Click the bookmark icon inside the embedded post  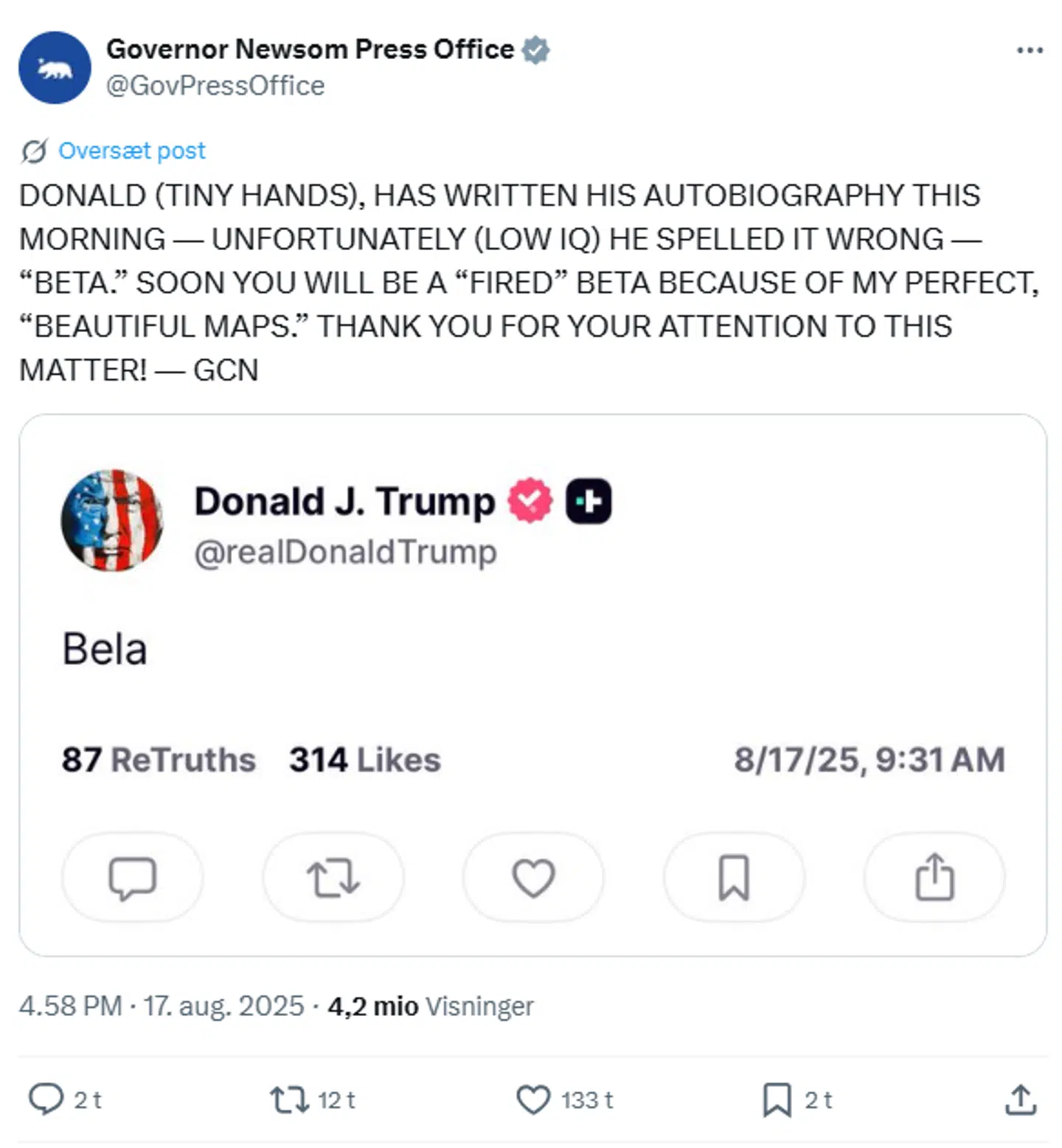pyautogui.click(x=734, y=877)
